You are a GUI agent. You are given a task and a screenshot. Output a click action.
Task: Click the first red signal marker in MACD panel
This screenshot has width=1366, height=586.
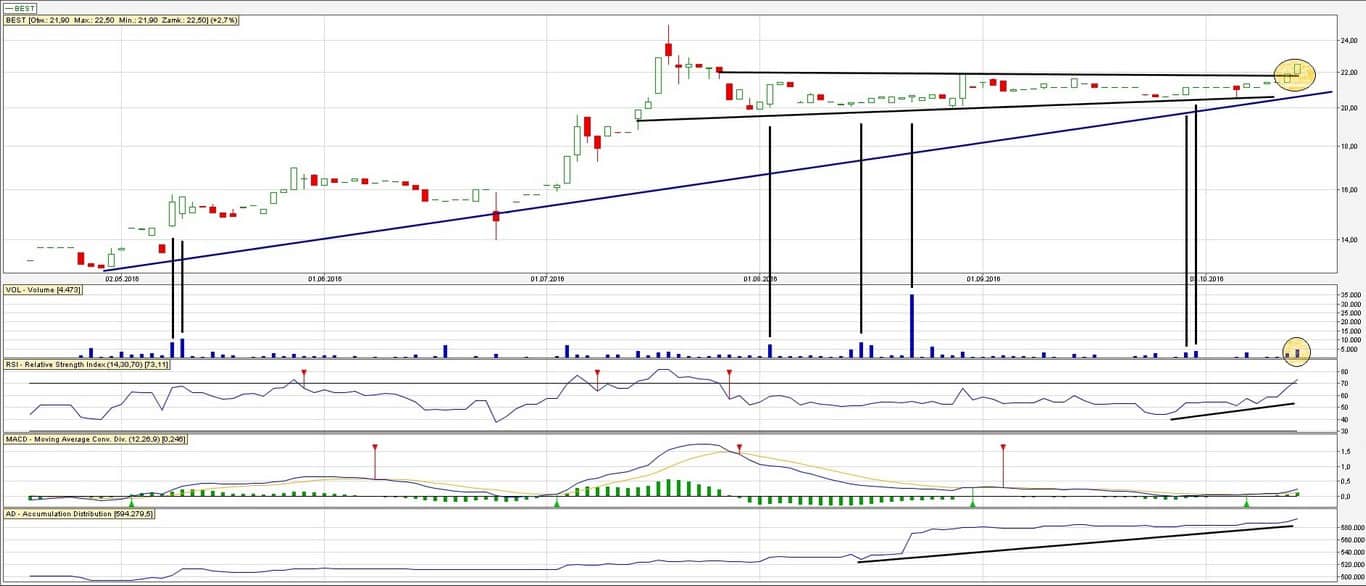(374, 448)
